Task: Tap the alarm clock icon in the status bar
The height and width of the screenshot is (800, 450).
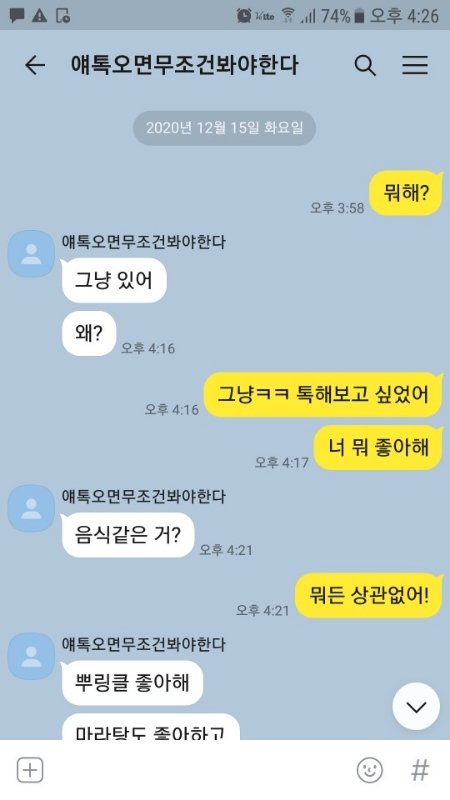Action: point(244,16)
